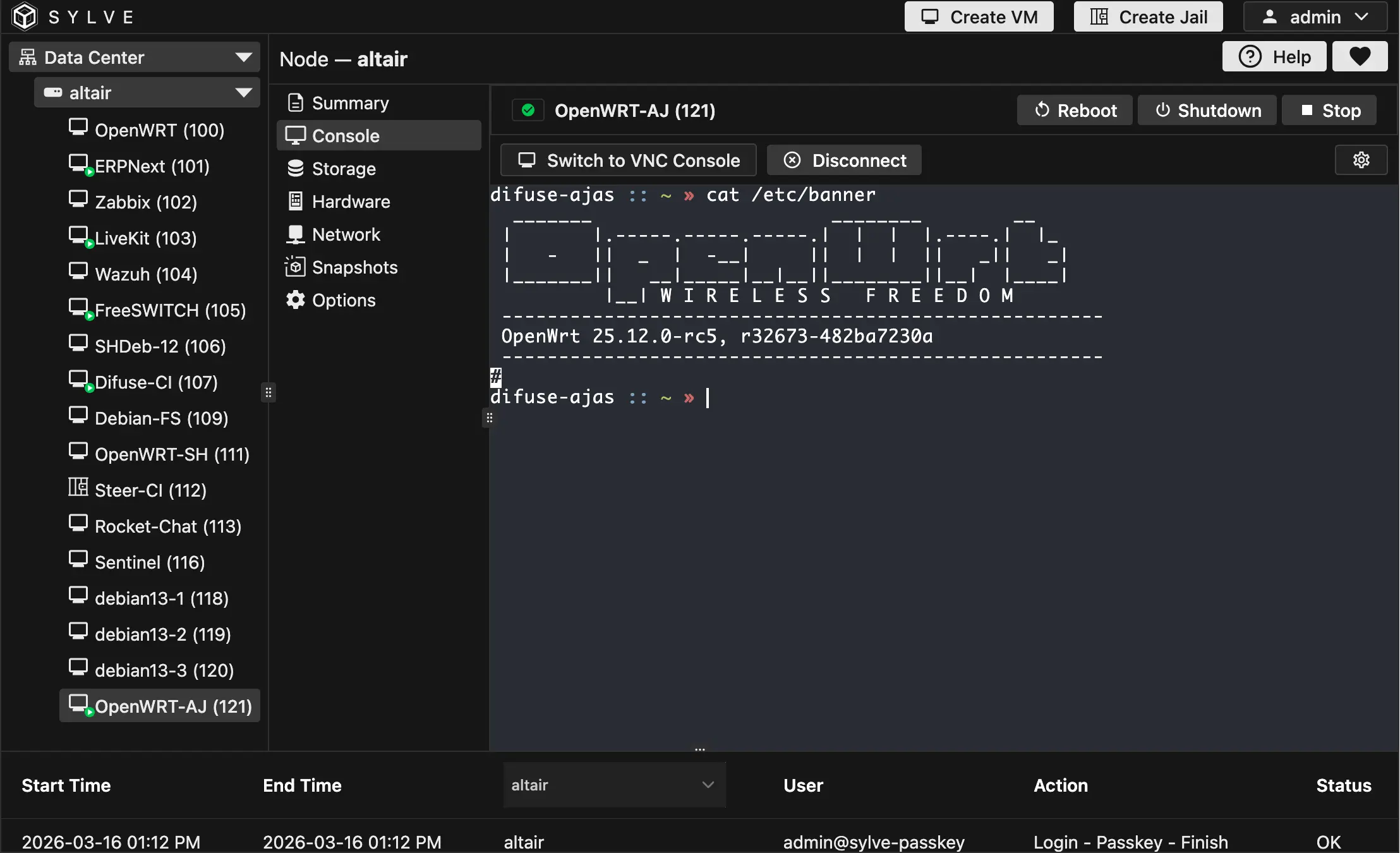Viewport: 1400px width, 853px height.
Task: Open the console settings gear icon
Action: [1361, 160]
